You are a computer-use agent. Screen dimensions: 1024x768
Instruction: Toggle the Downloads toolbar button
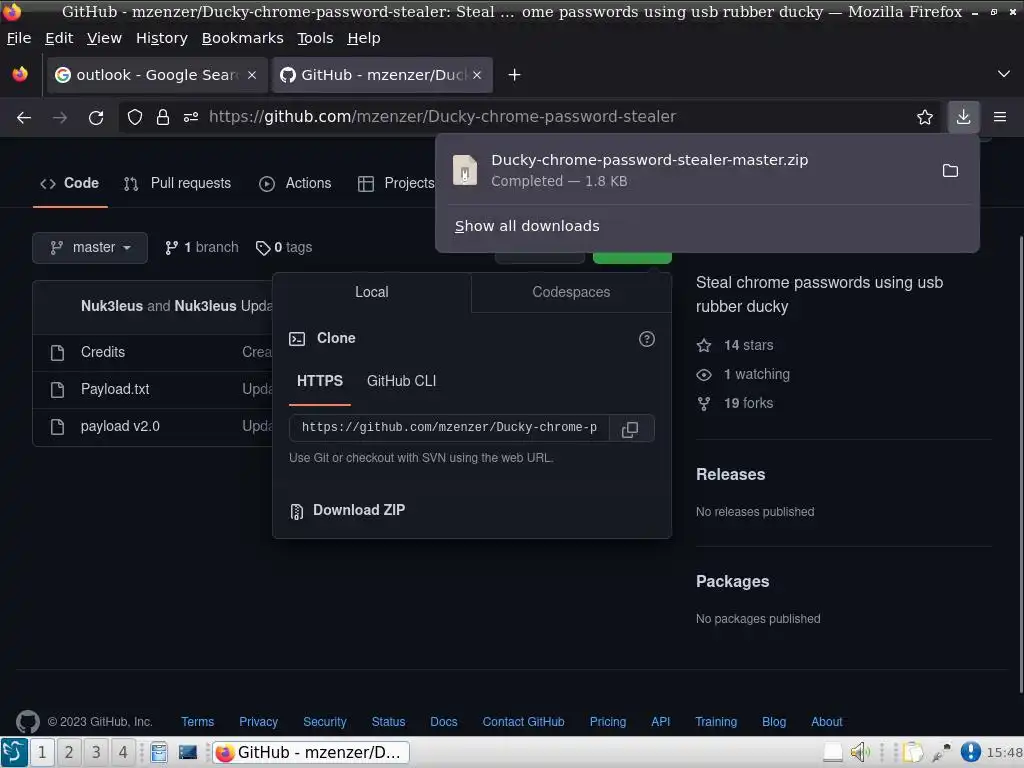pyautogui.click(x=963, y=118)
